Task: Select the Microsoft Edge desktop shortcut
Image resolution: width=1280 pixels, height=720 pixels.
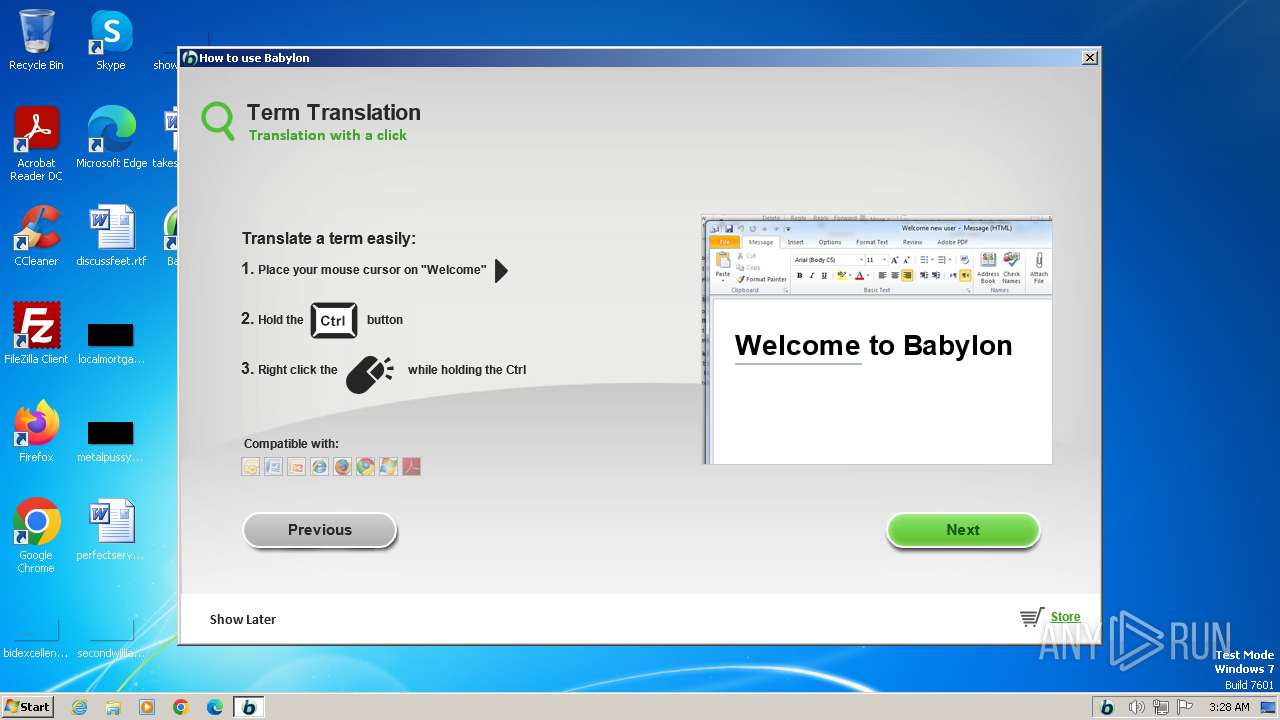Action: click(111, 138)
